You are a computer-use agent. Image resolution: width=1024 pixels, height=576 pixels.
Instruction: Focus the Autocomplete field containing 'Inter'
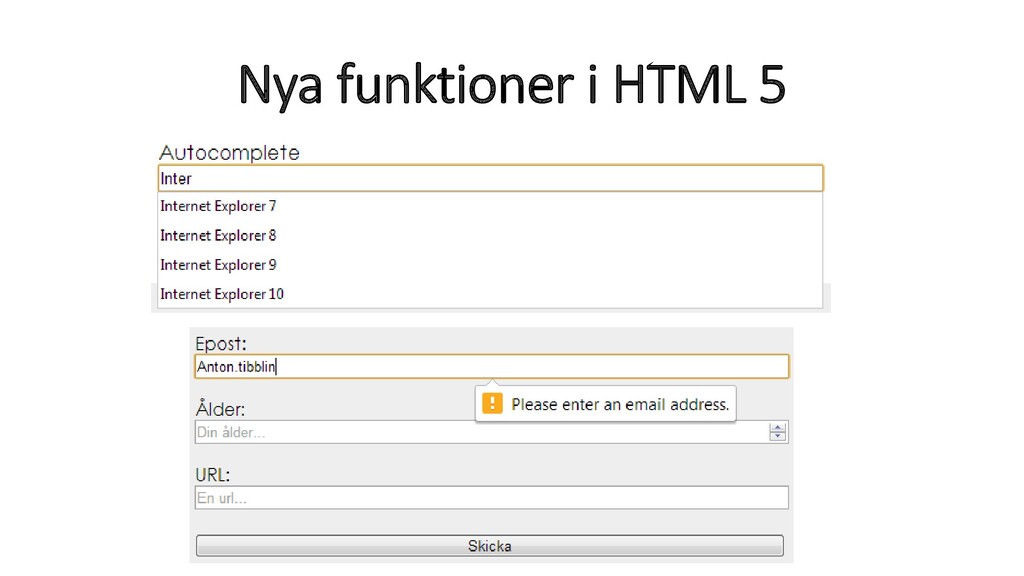490,178
